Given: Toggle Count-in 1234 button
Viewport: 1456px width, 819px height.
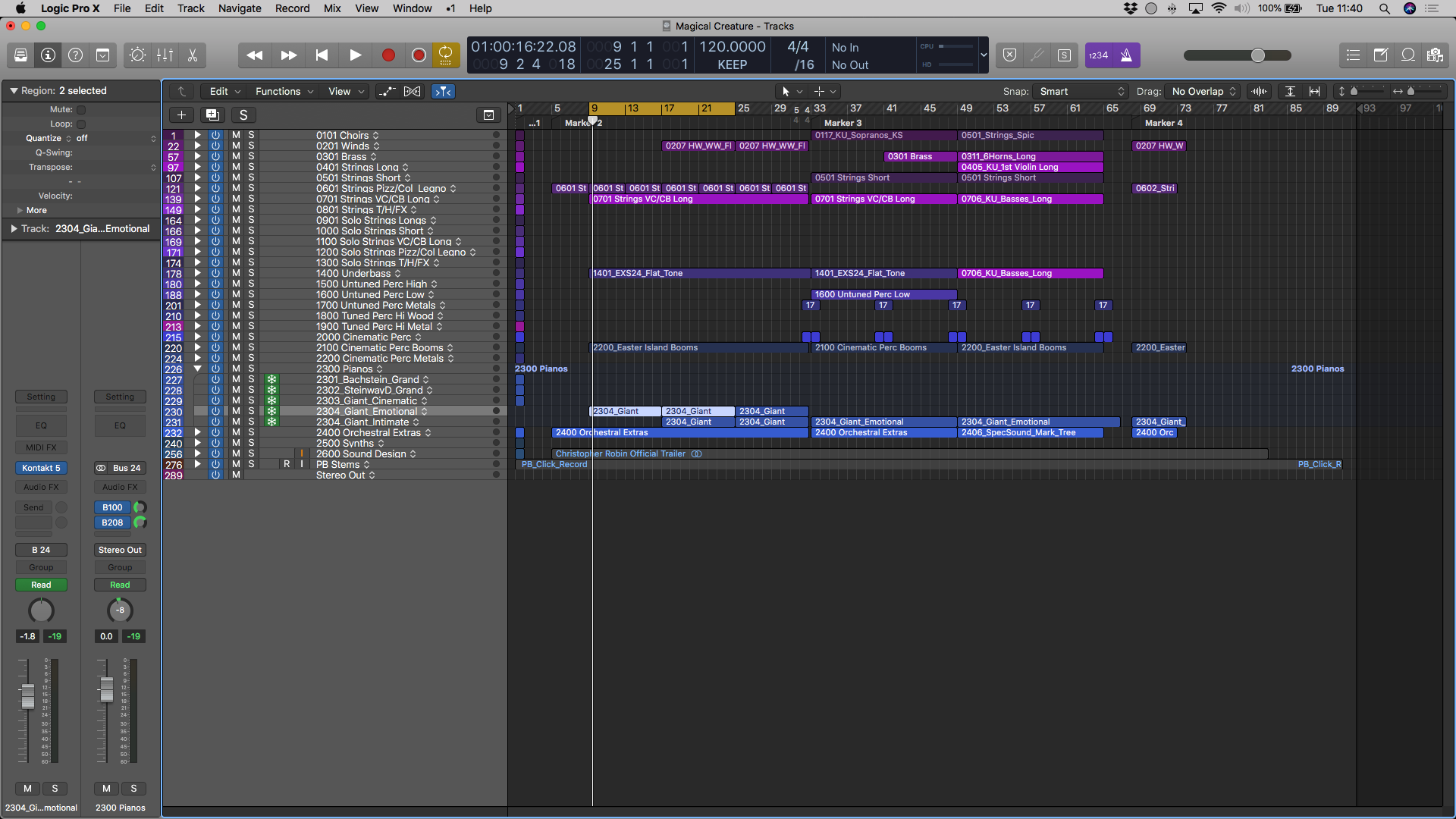Looking at the screenshot, I should click(x=1099, y=55).
